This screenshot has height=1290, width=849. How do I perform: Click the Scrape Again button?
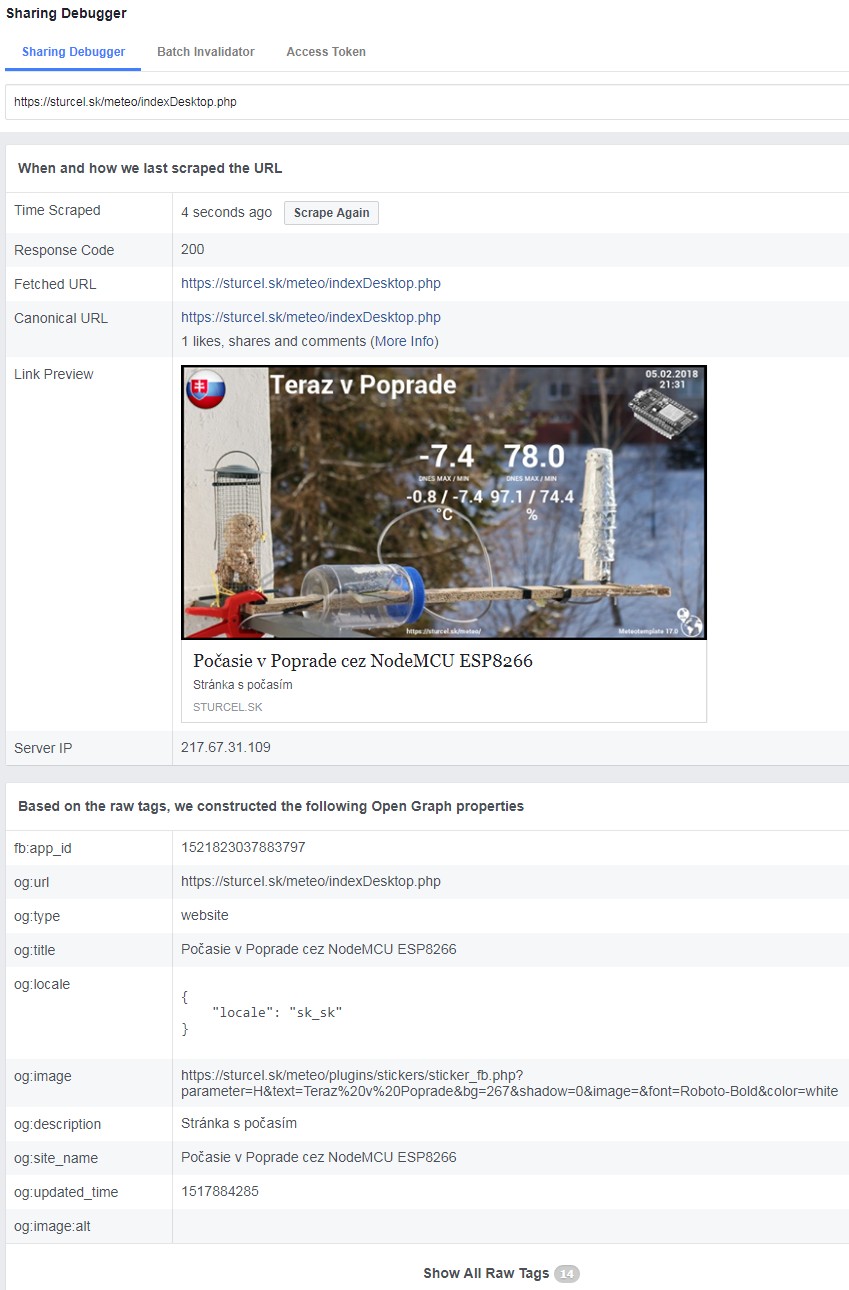point(331,213)
